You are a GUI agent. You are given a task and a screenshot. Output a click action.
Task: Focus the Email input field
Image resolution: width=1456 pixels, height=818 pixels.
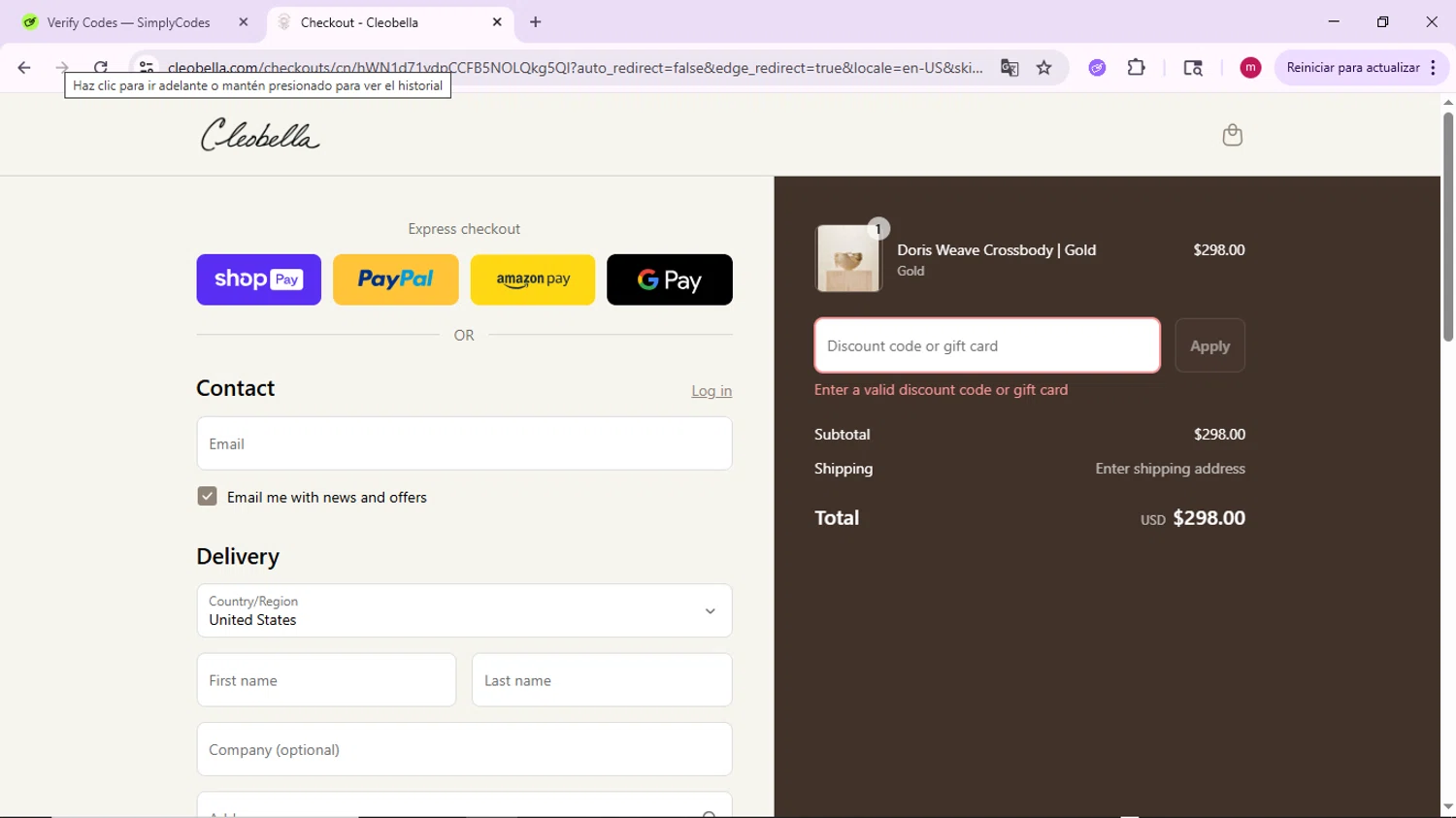pos(464,443)
